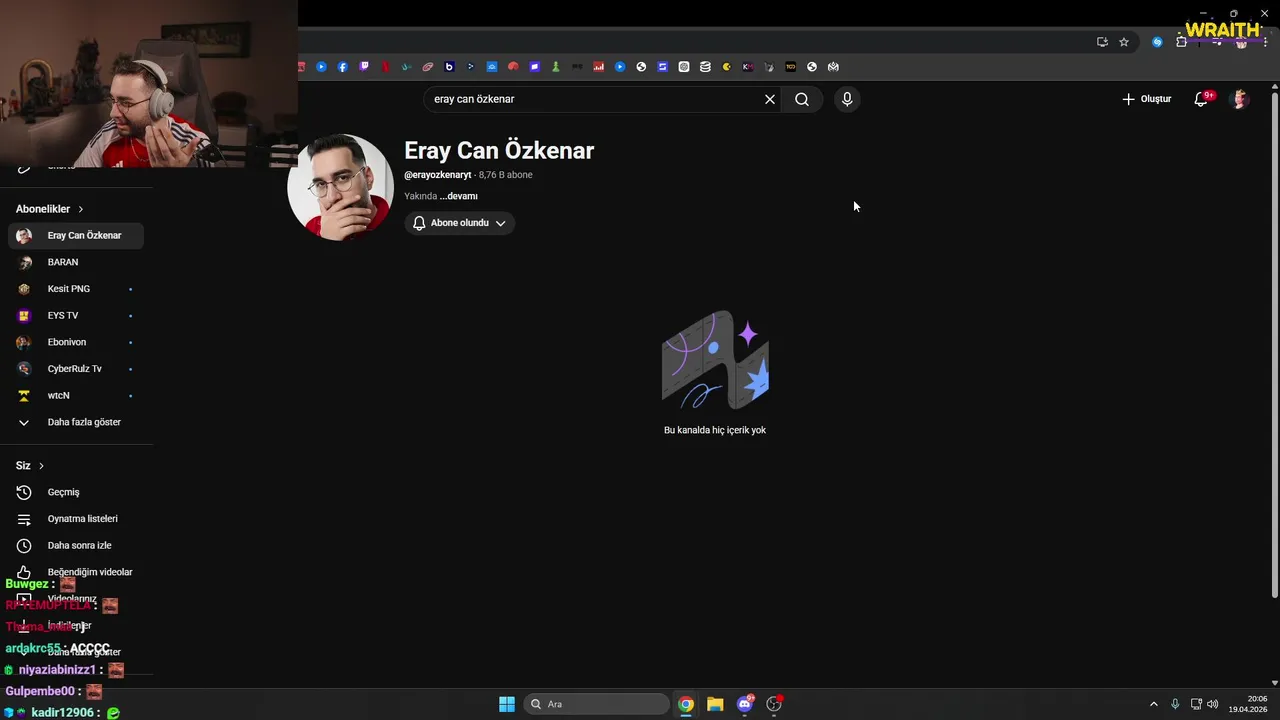Open the Windows Start menu
Viewport: 1280px width, 720px height.
click(x=507, y=704)
